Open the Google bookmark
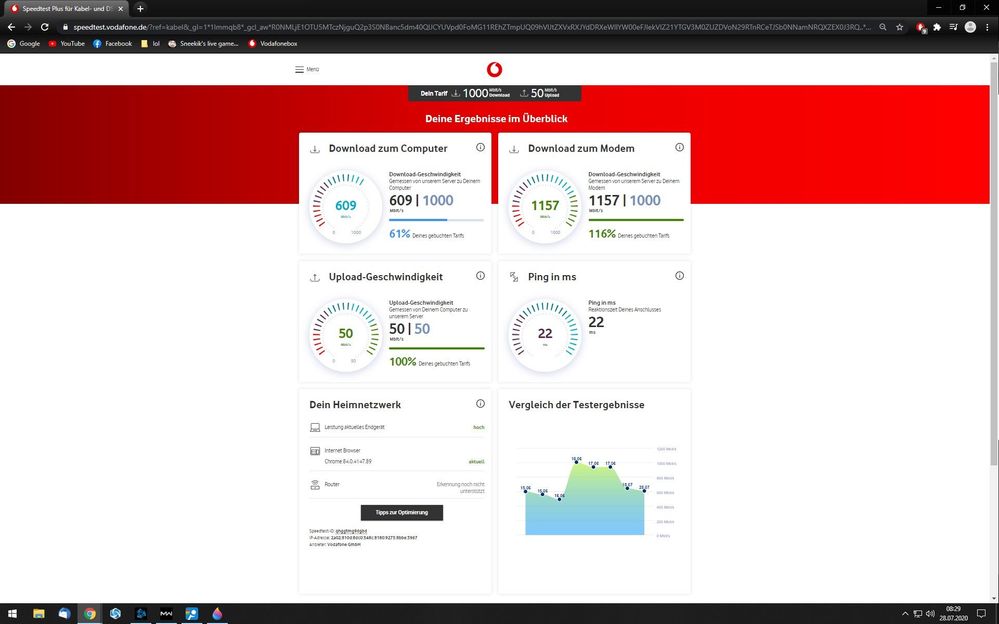This screenshot has height=624, width=999. coord(24,43)
